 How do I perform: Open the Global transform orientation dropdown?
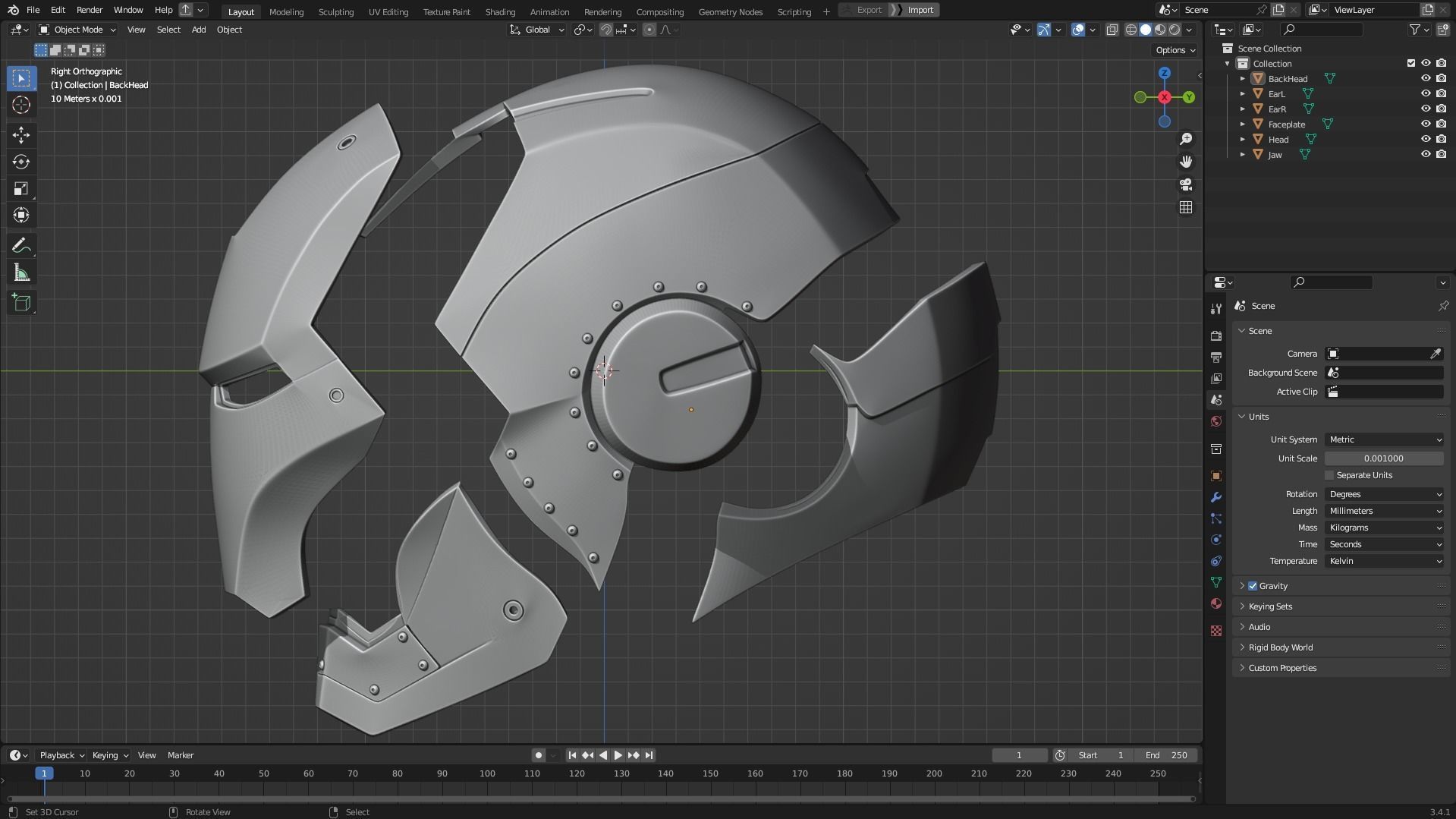[x=537, y=30]
